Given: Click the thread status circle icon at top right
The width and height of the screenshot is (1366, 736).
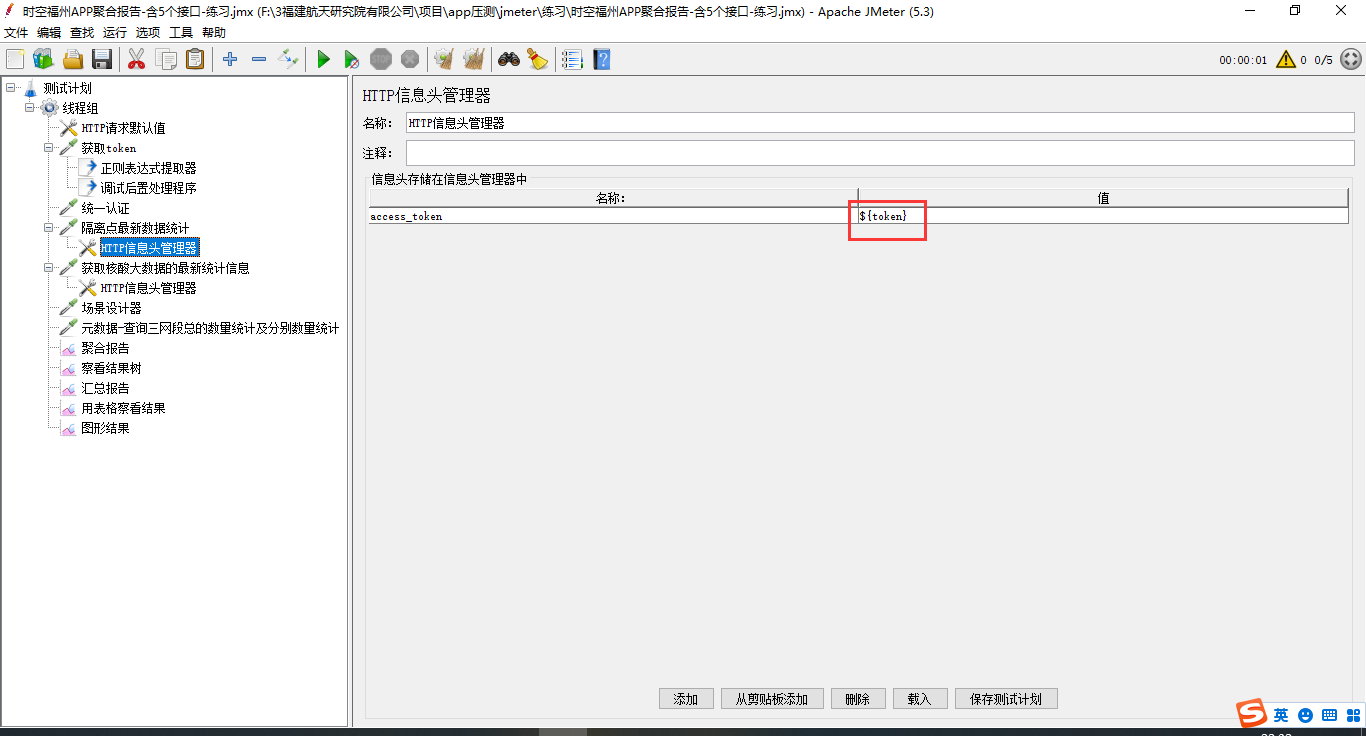Looking at the screenshot, I should (1350, 60).
